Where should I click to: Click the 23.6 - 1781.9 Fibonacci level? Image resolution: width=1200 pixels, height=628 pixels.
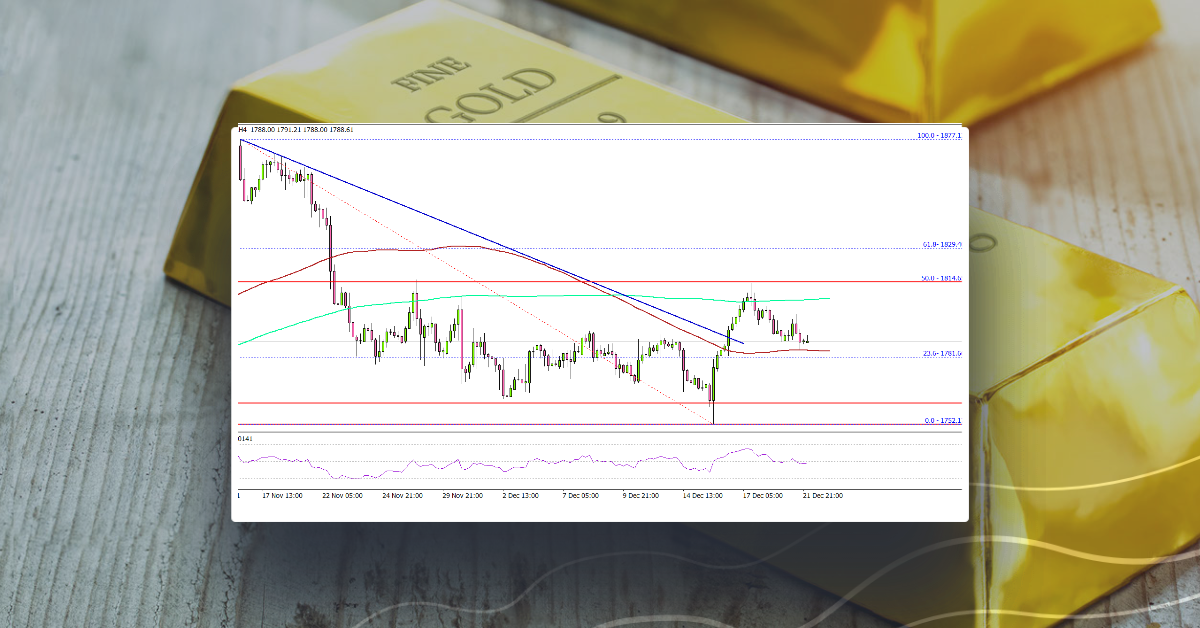click(x=941, y=352)
